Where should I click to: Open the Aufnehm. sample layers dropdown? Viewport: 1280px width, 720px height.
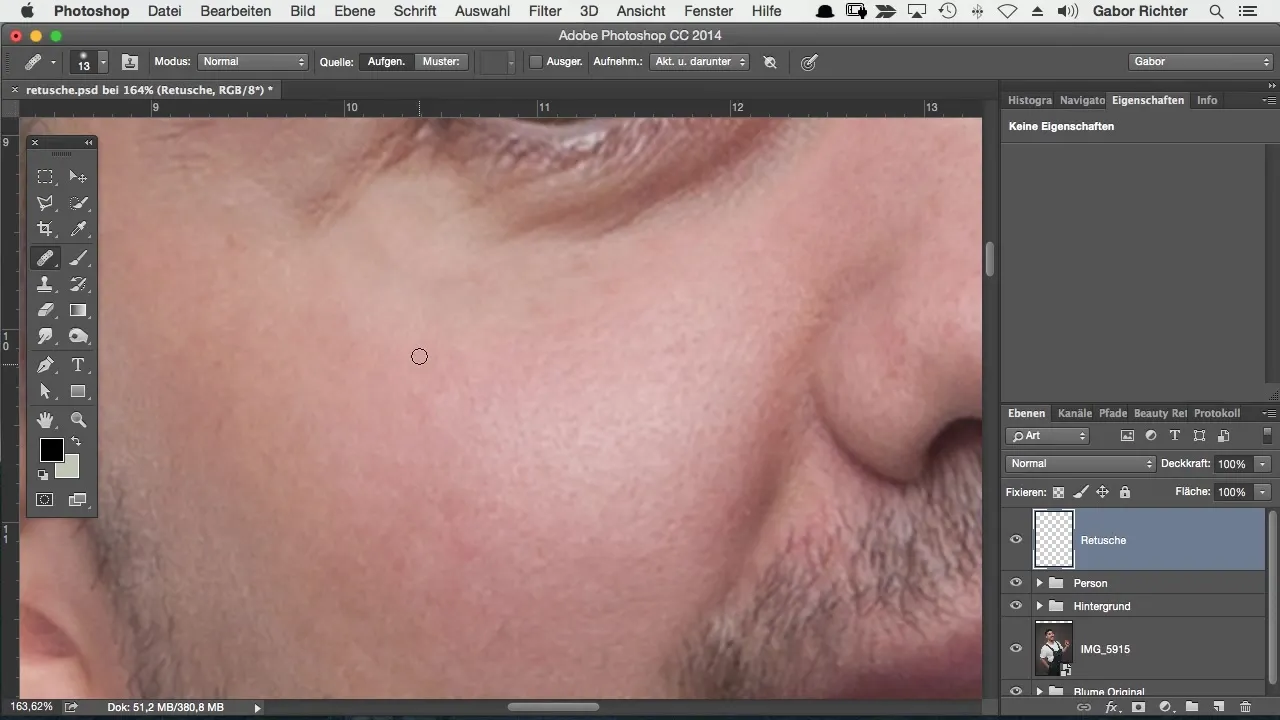pyautogui.click(x=699, y=62)
